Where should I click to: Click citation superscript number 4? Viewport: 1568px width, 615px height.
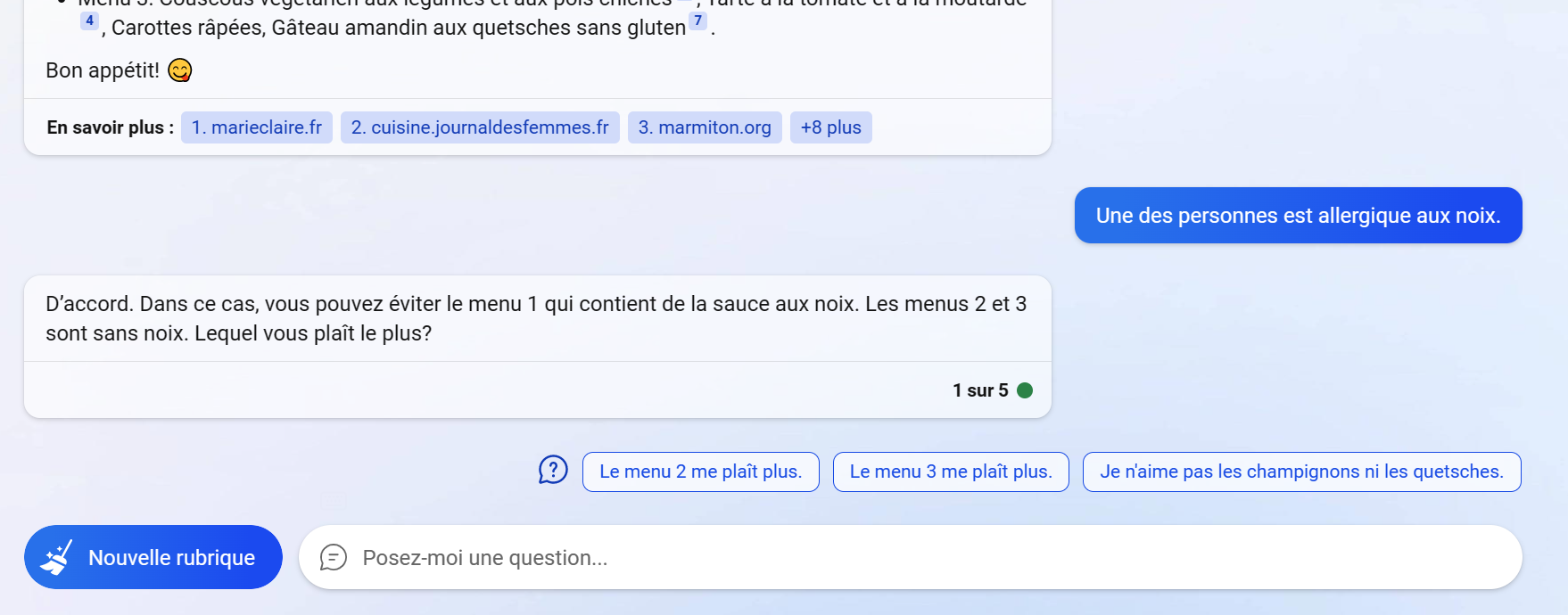(89, 20)
